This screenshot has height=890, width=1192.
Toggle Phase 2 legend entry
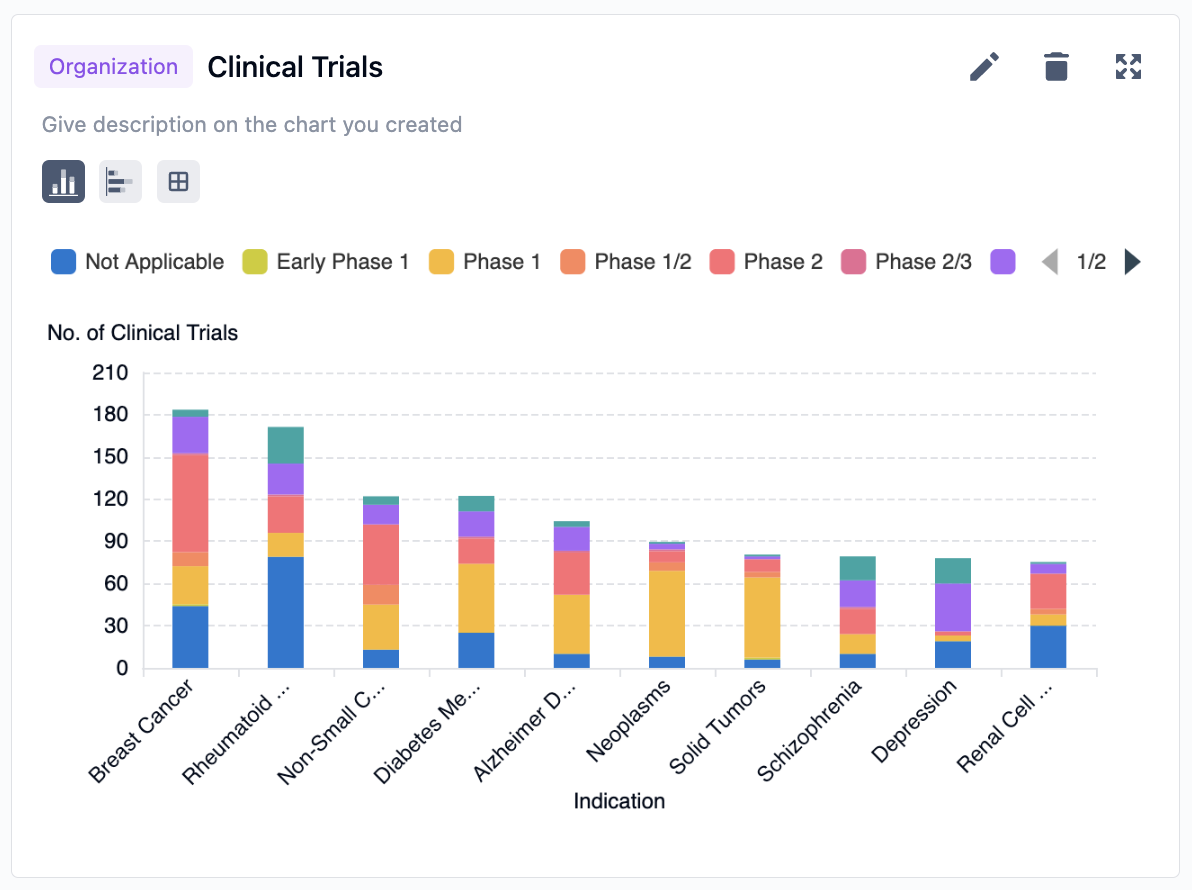[x=766, y=262]
